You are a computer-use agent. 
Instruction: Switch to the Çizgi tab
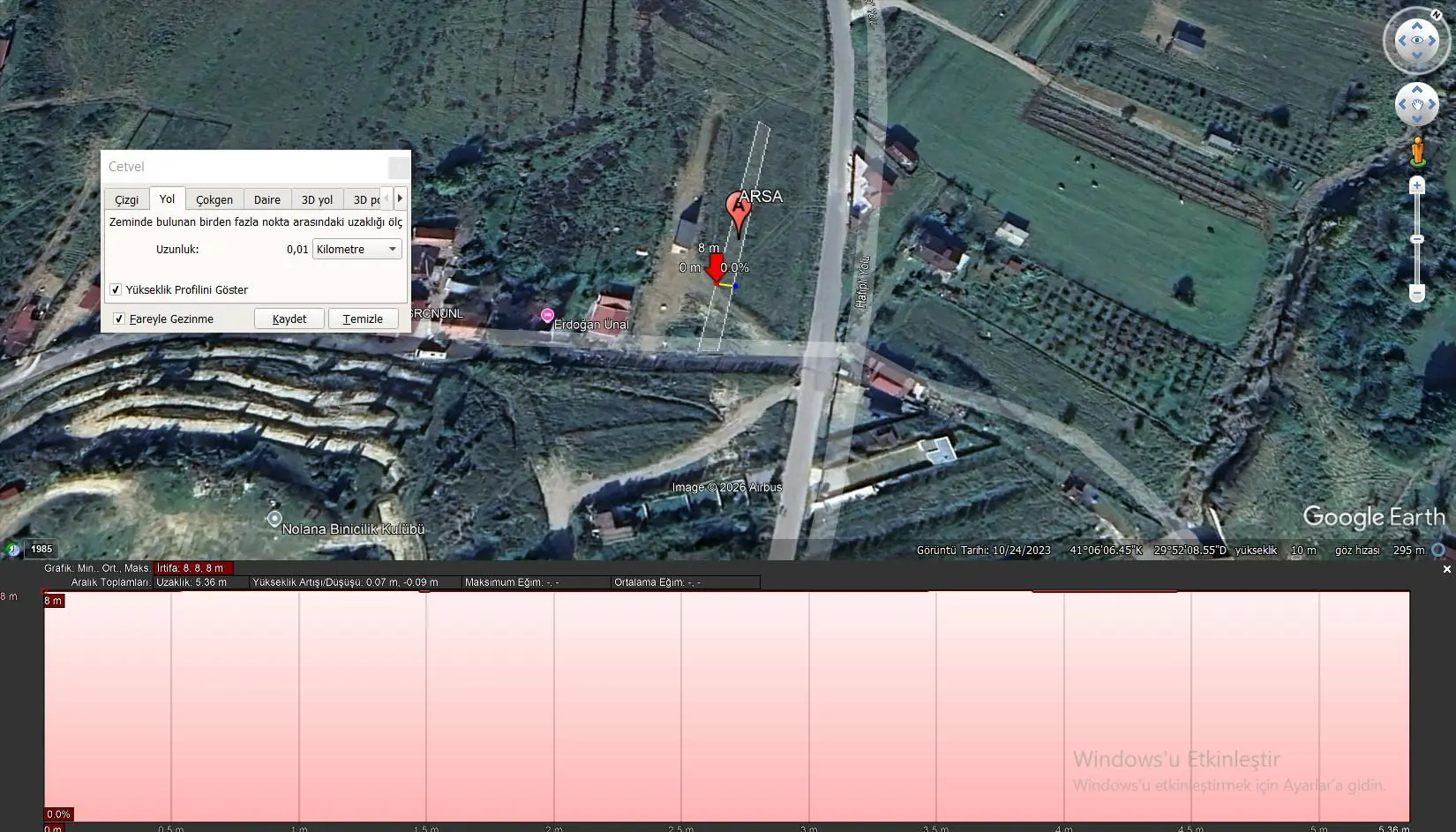pos(126,199)
